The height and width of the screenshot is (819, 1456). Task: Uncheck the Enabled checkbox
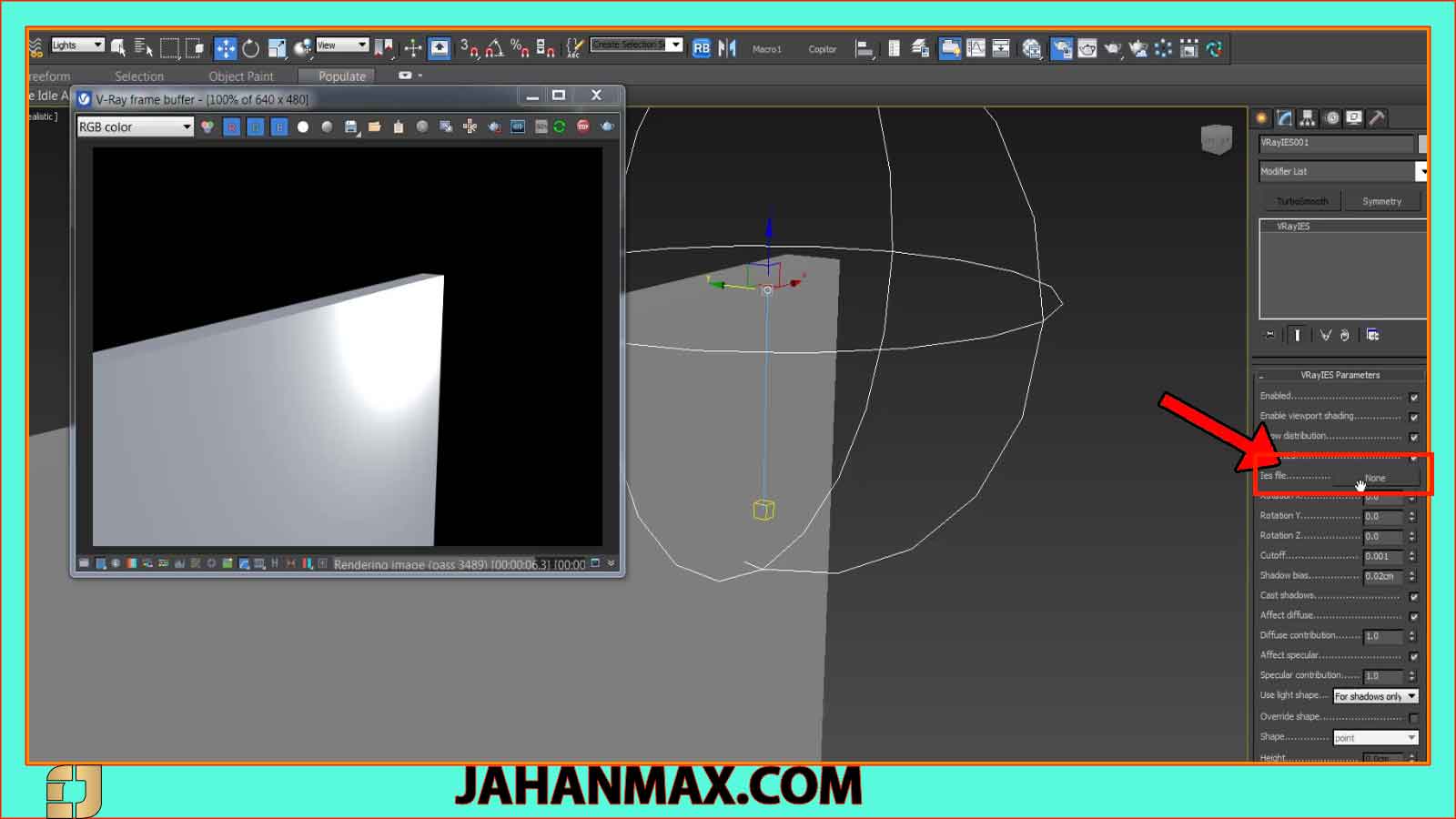pyautogui.click(x=1413, y=398)
